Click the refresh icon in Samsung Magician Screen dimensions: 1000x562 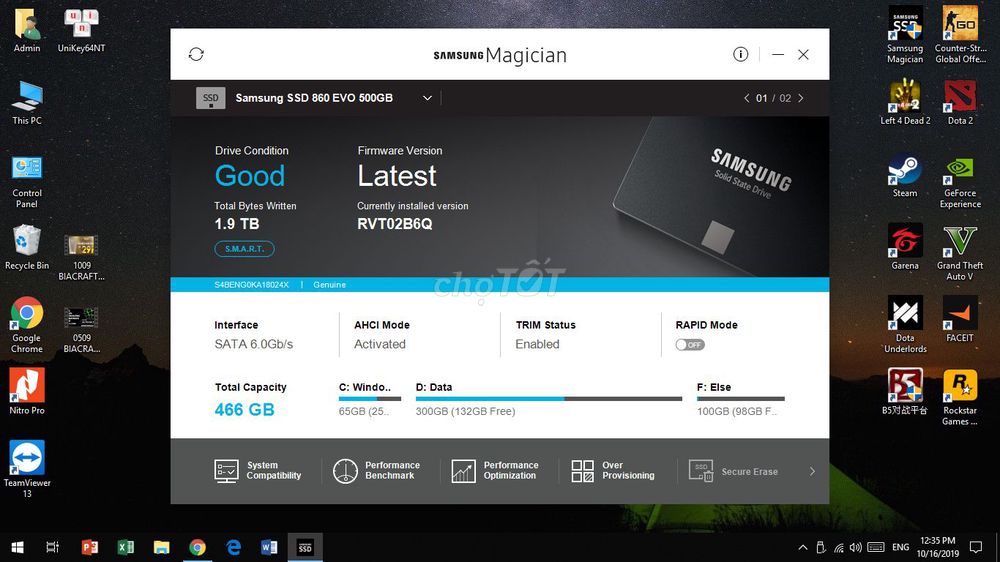[x=196, y=54]
